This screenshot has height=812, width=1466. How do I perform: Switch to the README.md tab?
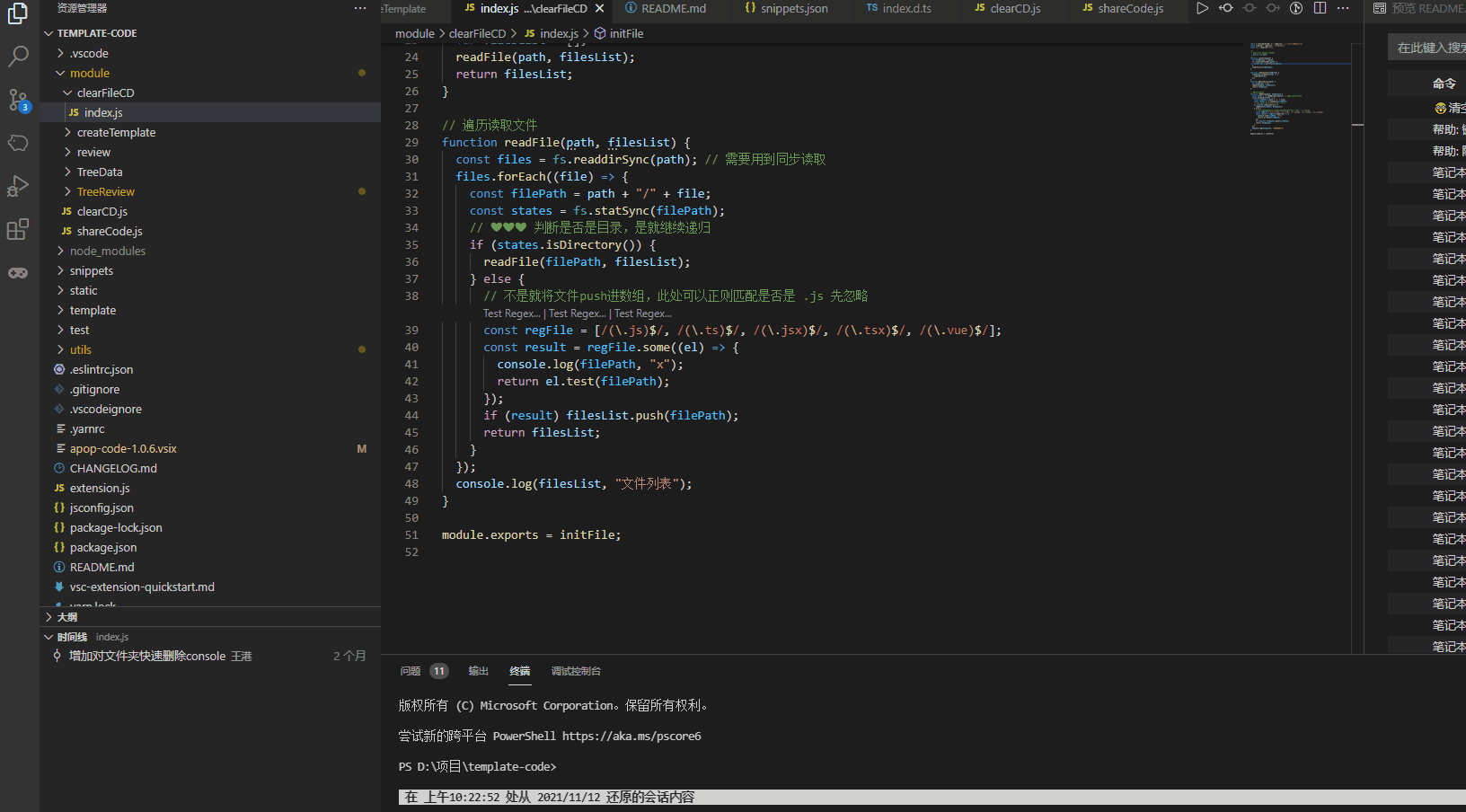673,10
